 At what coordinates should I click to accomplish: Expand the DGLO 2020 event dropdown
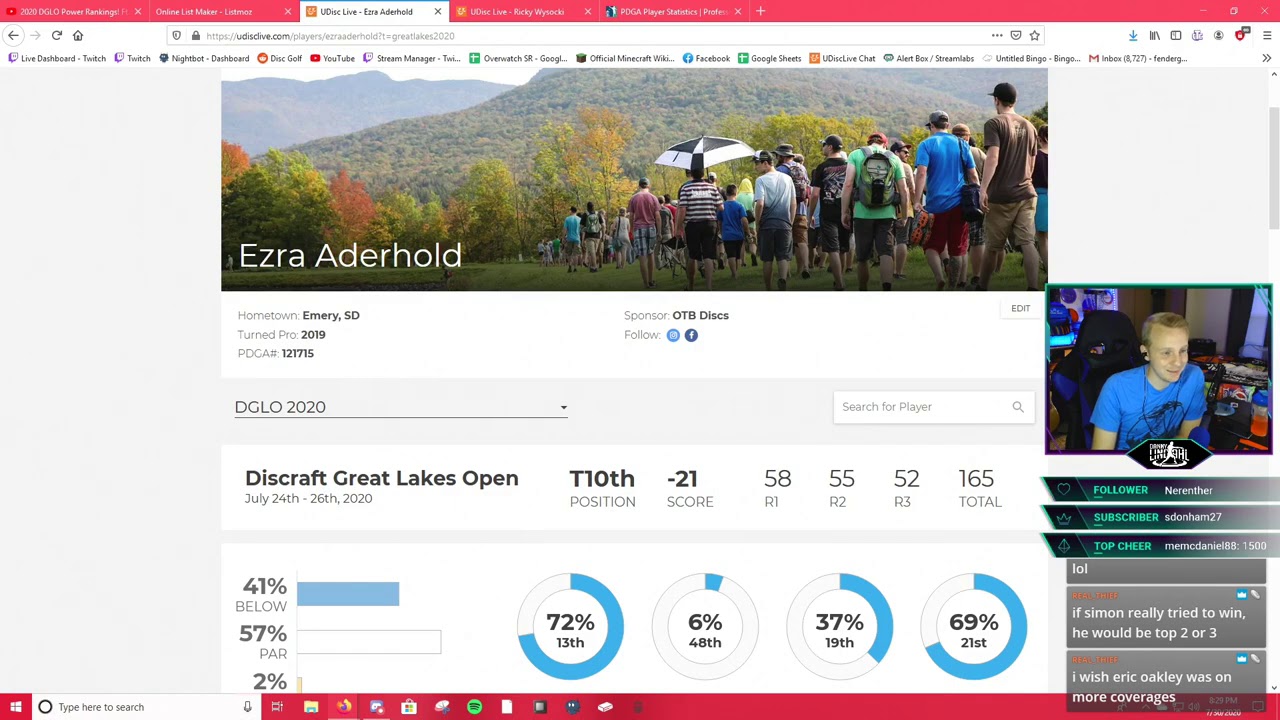tap(401, 407)
